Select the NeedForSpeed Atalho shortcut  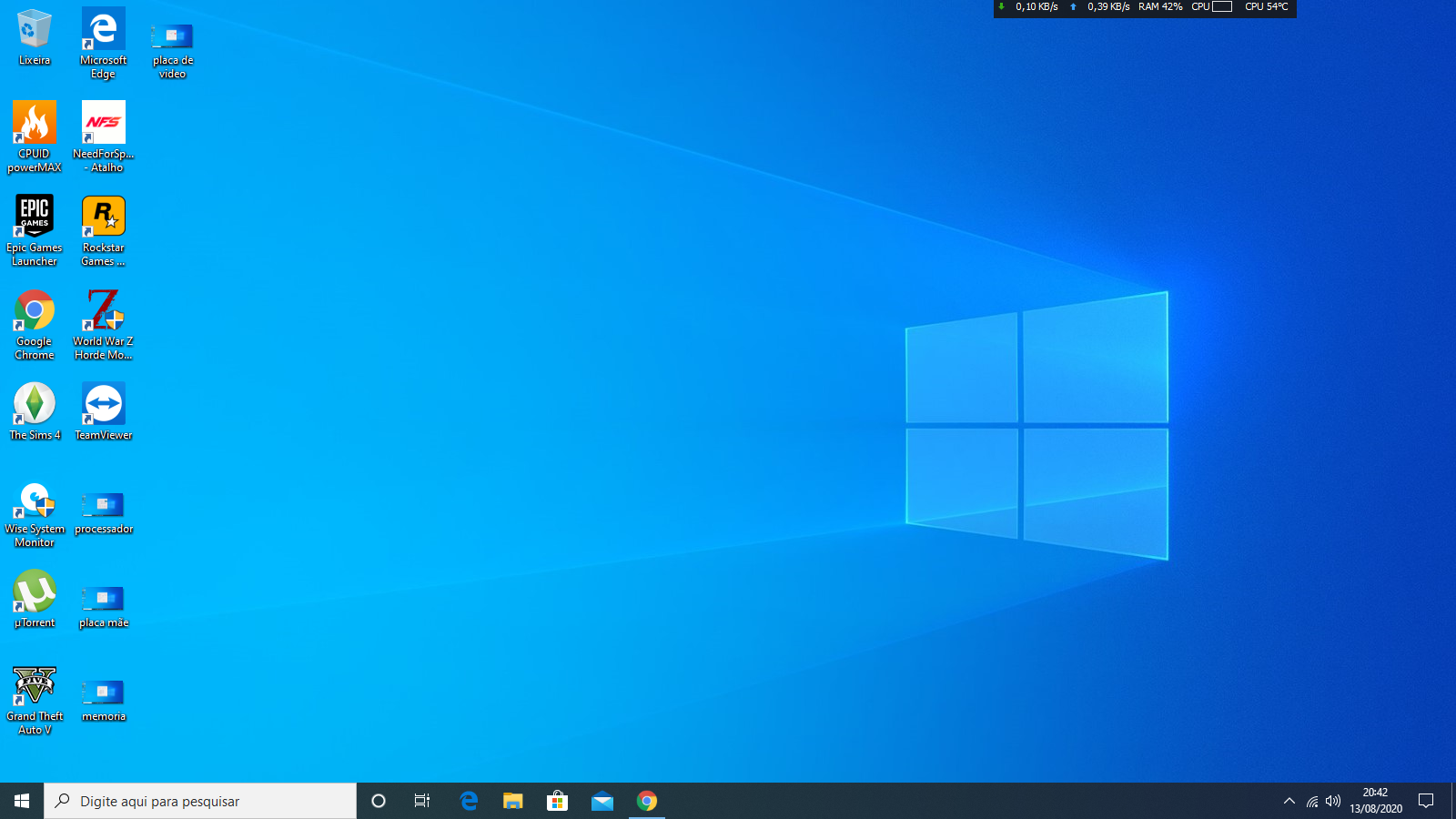(104, 136)
